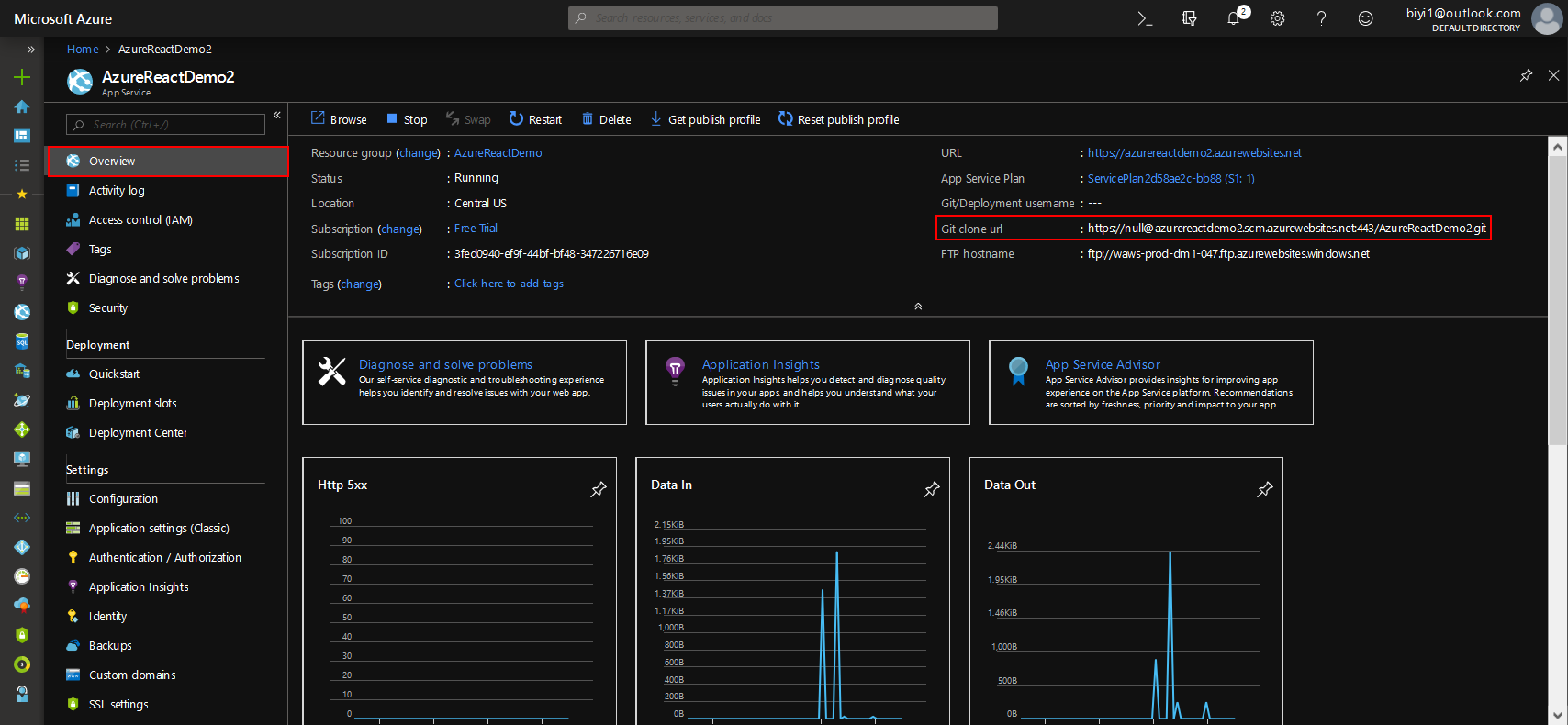Click the scrollbar up arrow
Viewport: 1568px width, 725px height.
(x=1558, y=146)
